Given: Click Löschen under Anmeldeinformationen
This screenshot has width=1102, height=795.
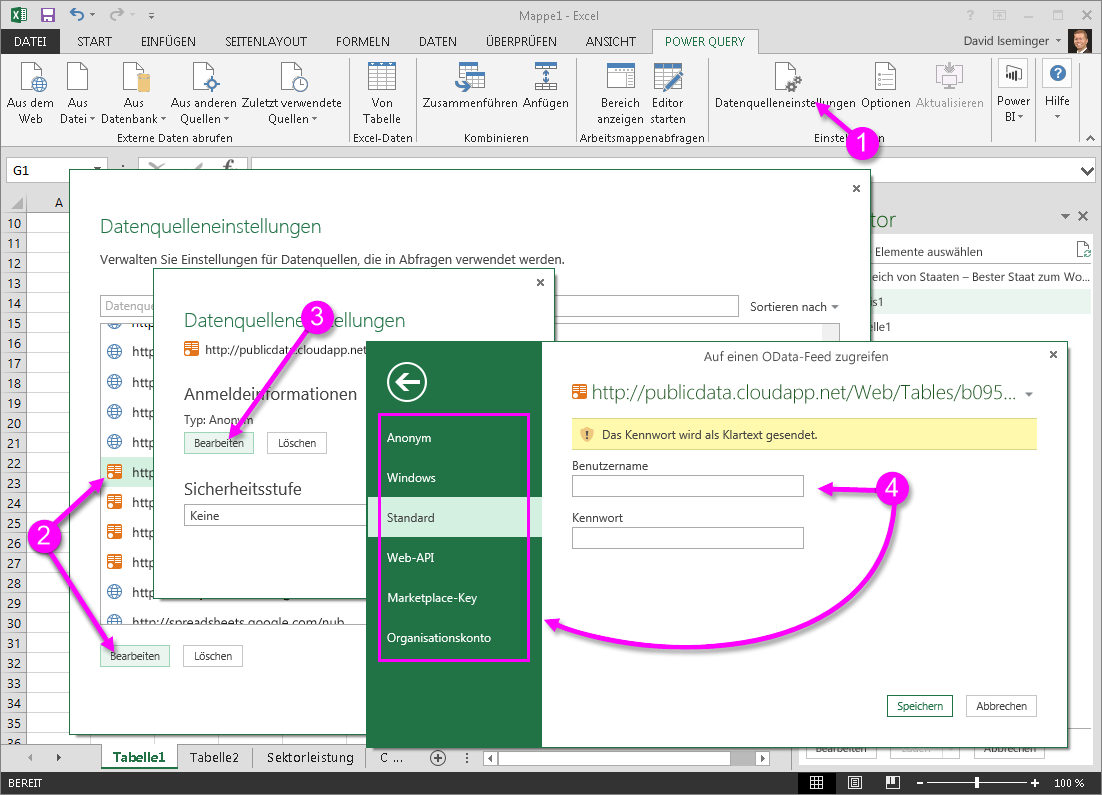Looking at the screenshot, I should click(x=297, y=443).
